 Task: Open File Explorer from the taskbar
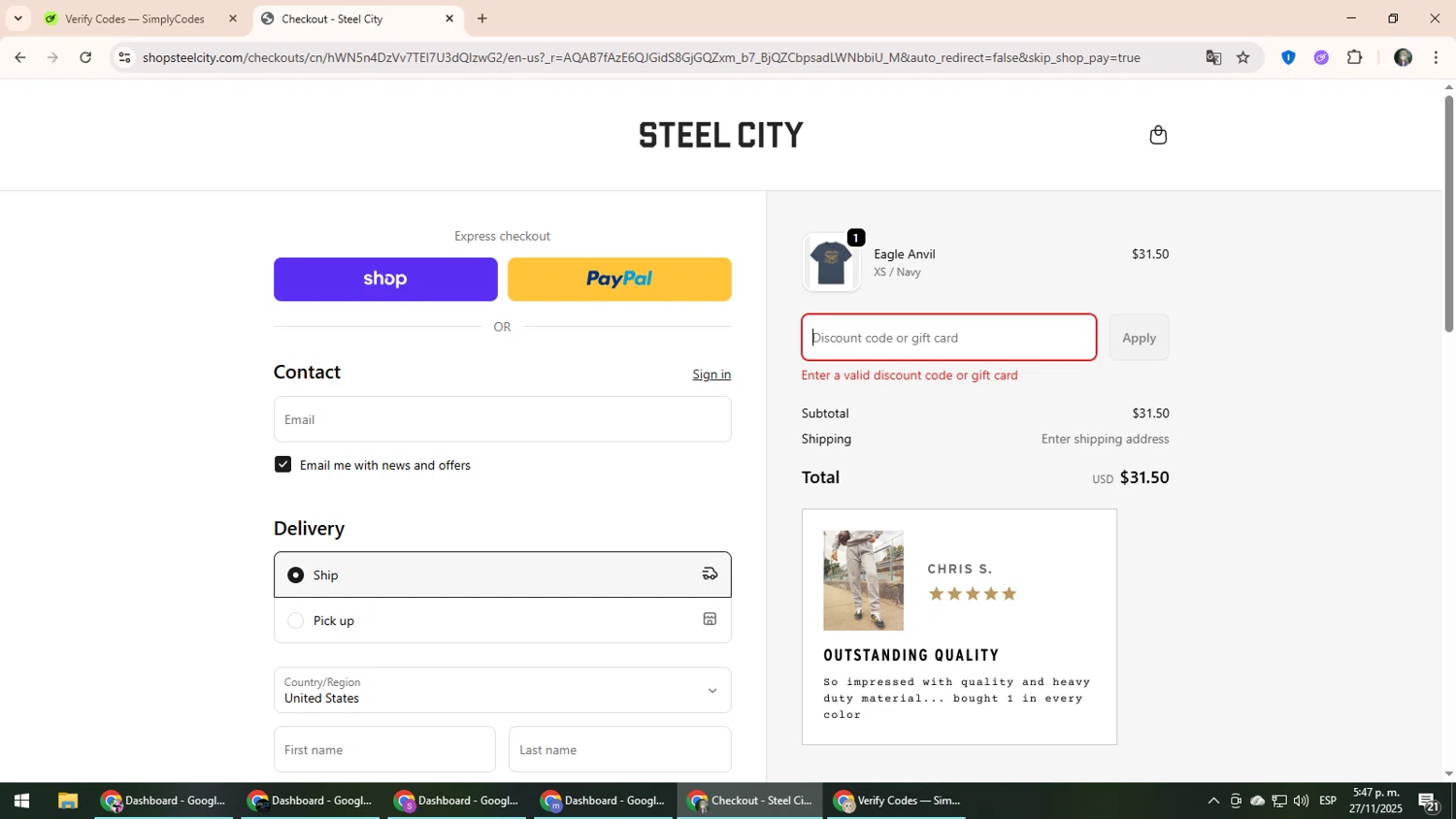coord(67,801)
